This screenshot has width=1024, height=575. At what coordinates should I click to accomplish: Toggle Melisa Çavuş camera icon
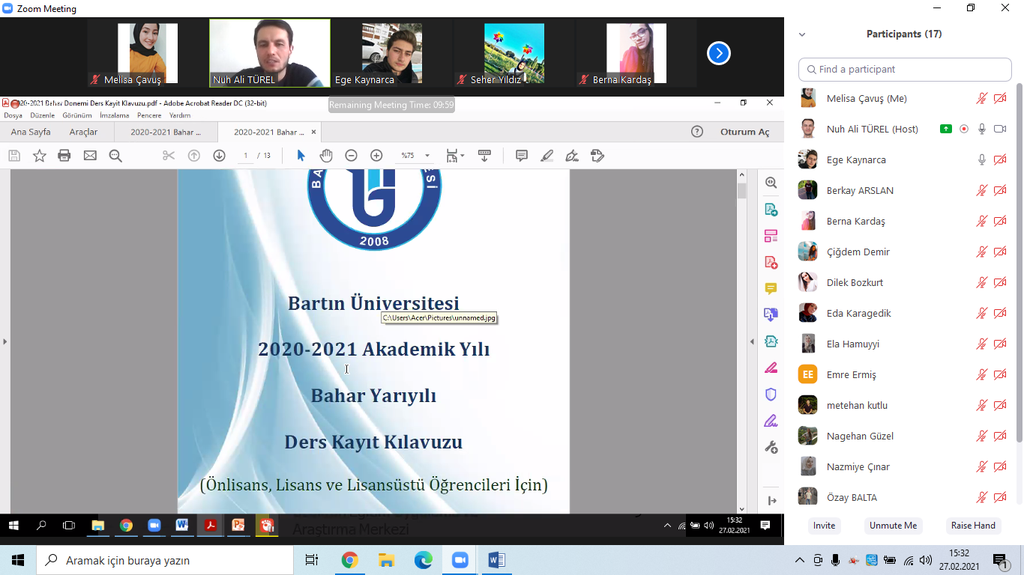pyautogui.click(x=1000, y=98)
